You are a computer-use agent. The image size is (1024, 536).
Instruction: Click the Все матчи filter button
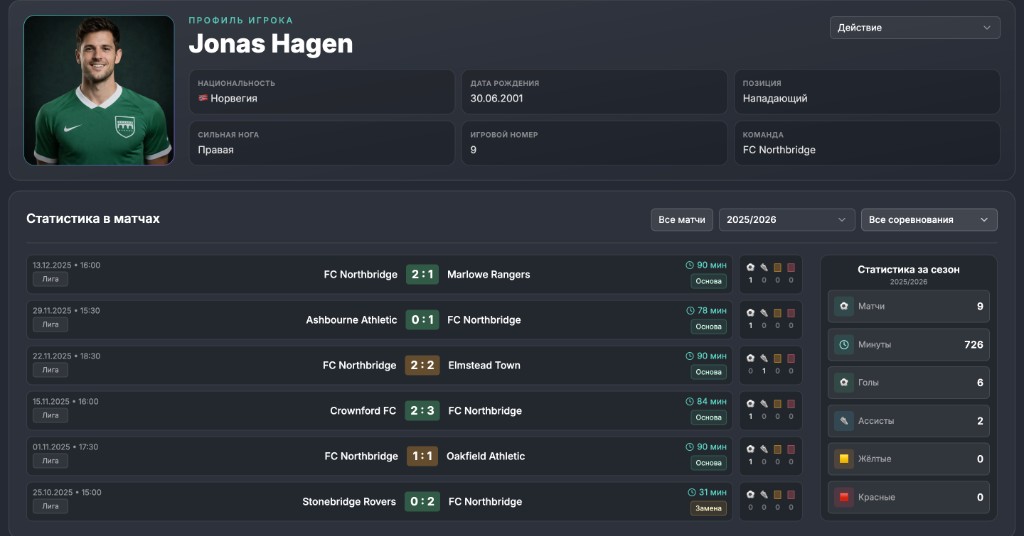(681, 219)
